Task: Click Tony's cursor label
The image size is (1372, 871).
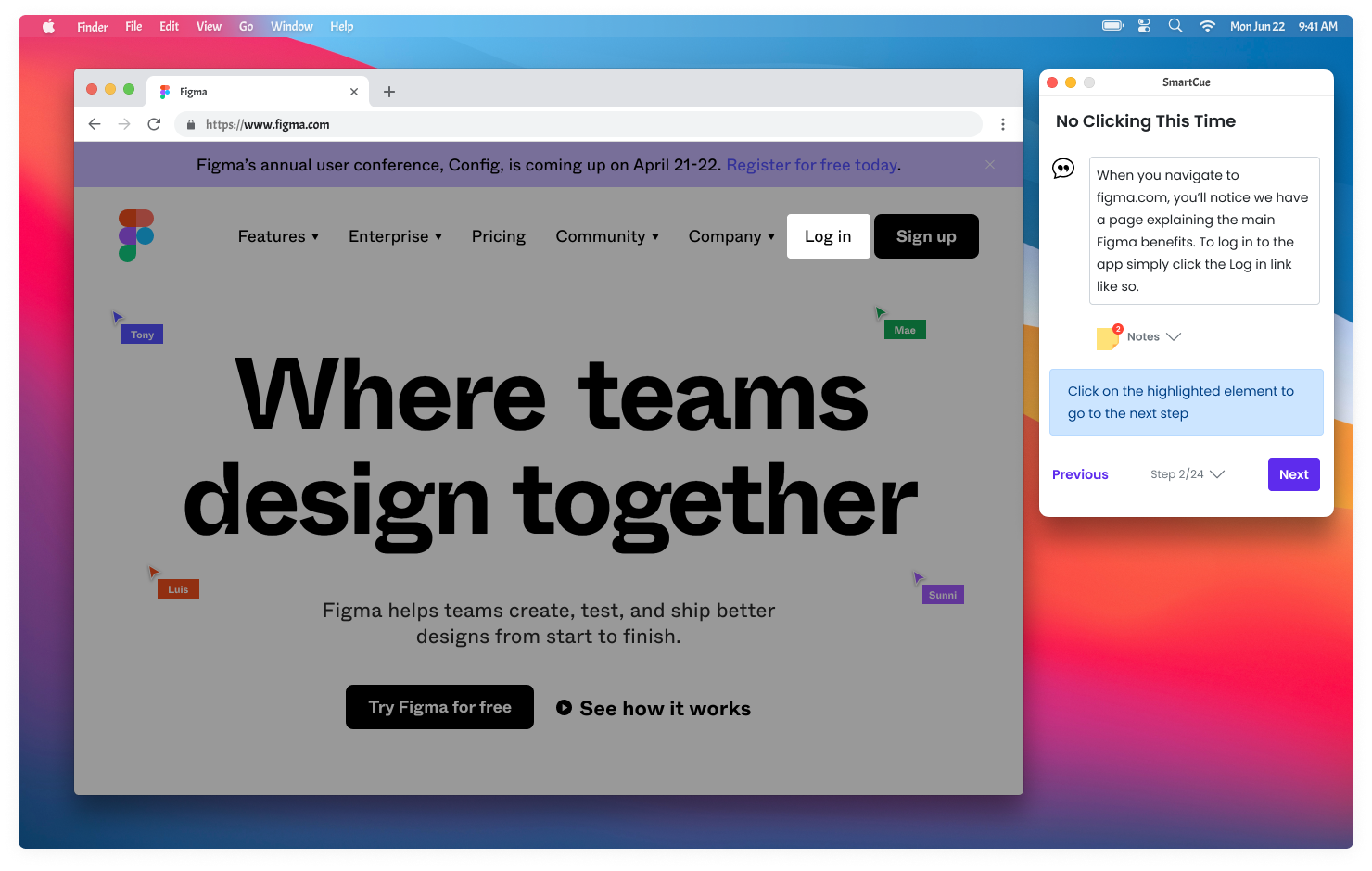Action: (x=142, y=335)
